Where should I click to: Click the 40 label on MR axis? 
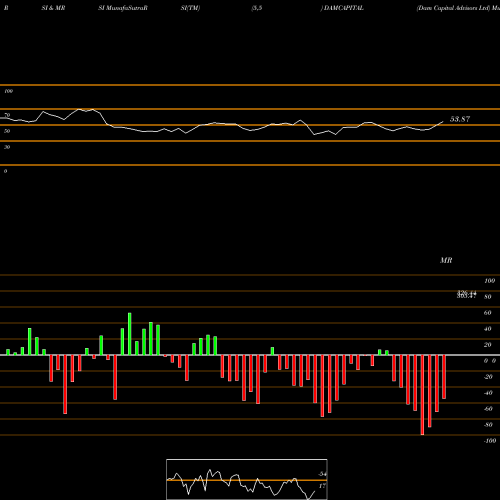(x=488, y=329)
